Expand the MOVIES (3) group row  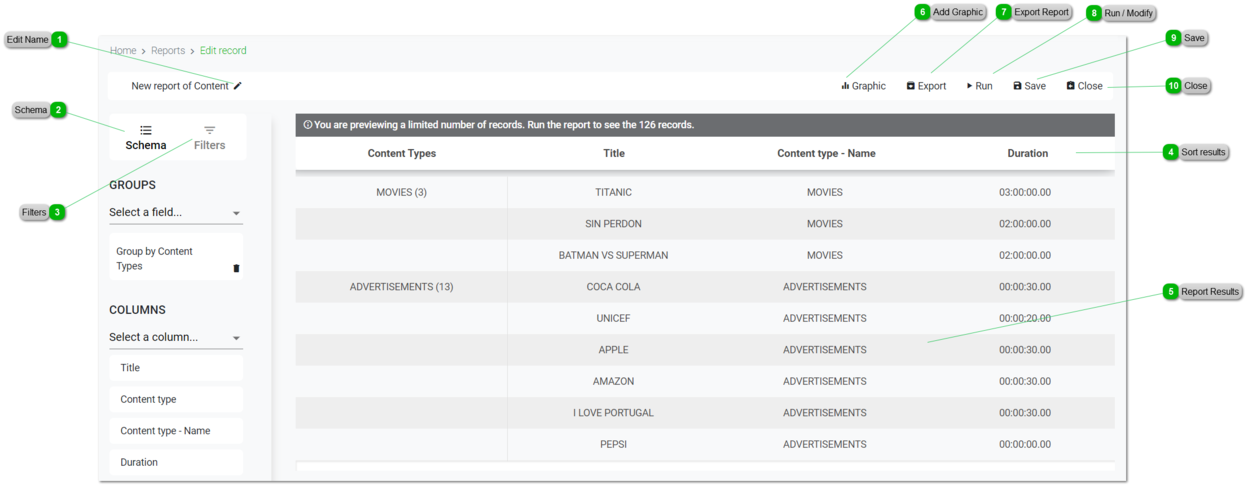pyautogui.click(x=401, y=192)
